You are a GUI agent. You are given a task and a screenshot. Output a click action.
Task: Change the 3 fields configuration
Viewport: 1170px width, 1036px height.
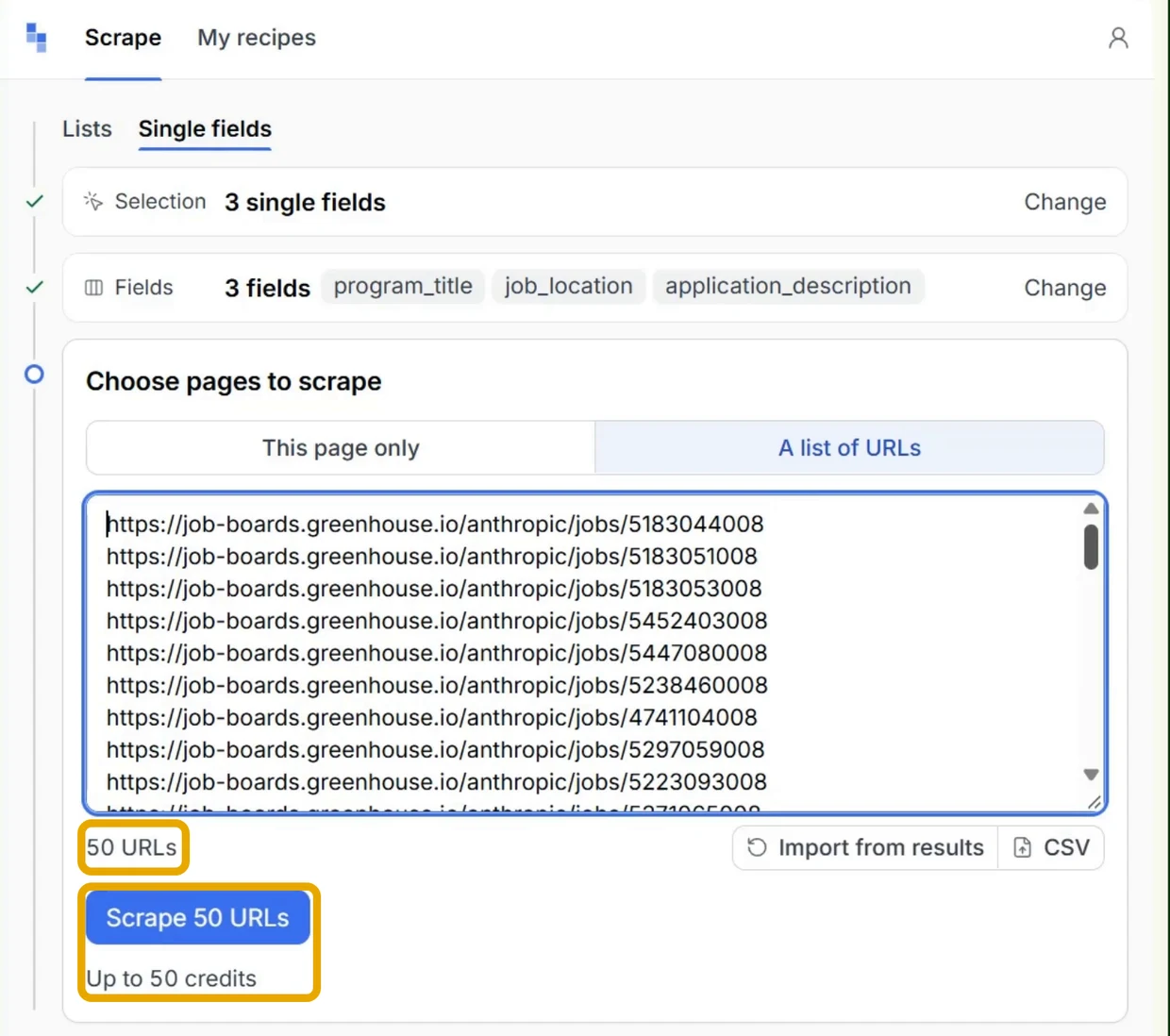click(x=1065, y=288)
